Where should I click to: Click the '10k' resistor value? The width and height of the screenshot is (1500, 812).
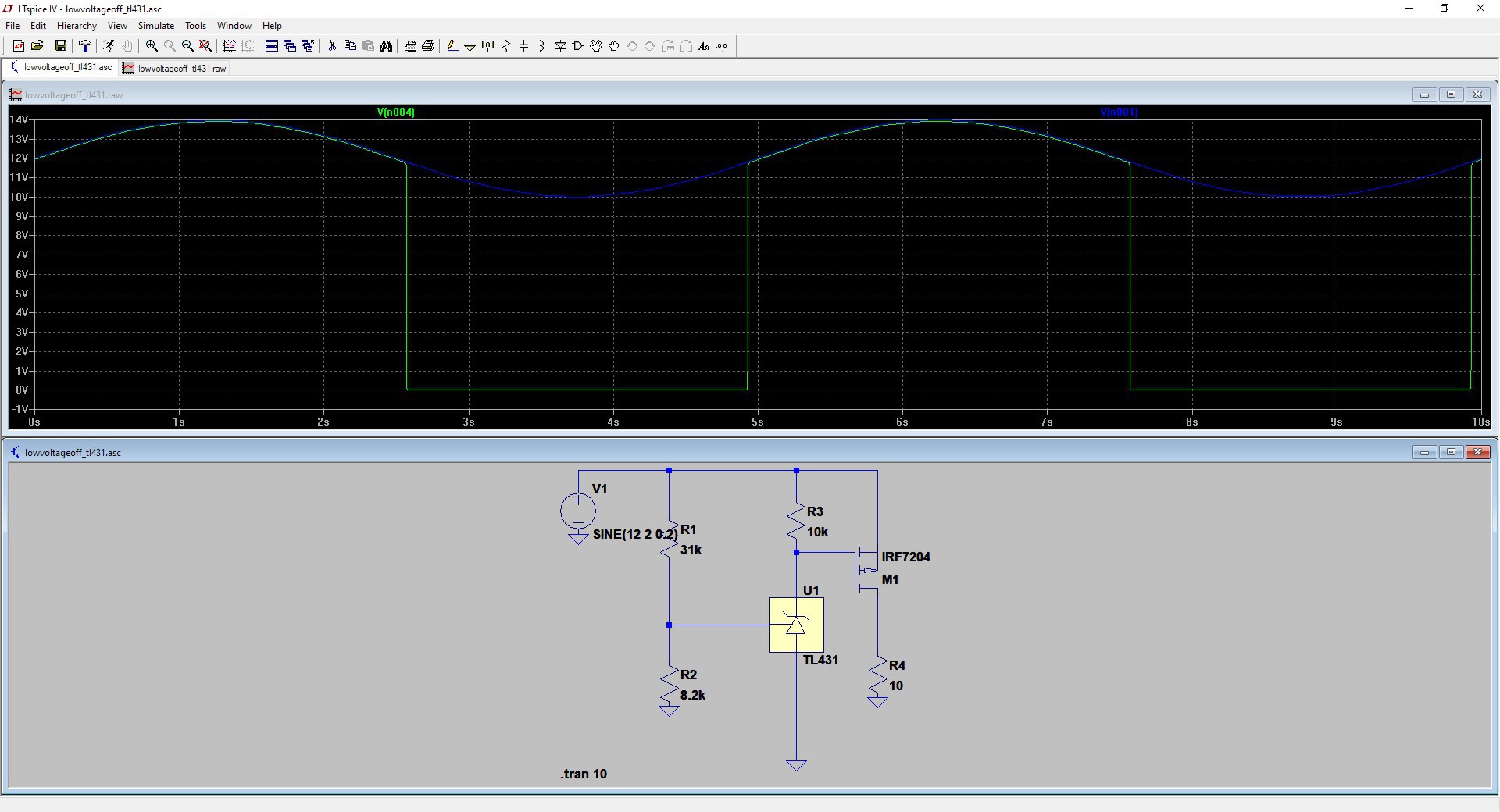click(x=818, y=532)
